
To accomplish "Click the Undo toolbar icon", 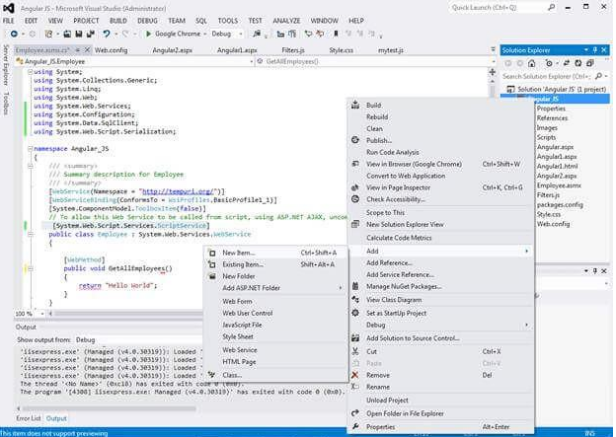I will pyautogui.click(x=106, y=34).
